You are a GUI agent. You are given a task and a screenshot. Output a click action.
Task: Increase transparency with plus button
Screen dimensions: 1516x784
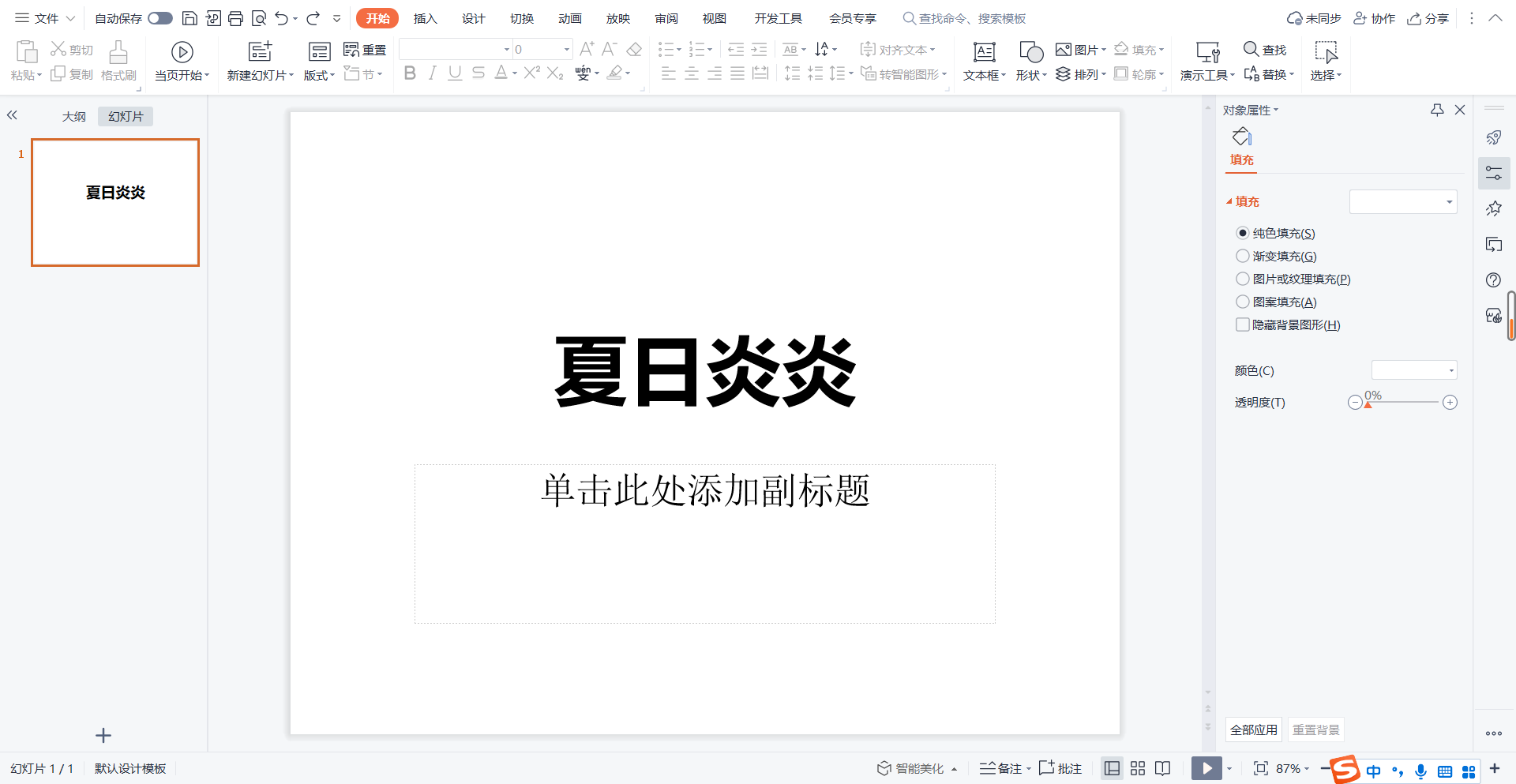(1450, 403)
